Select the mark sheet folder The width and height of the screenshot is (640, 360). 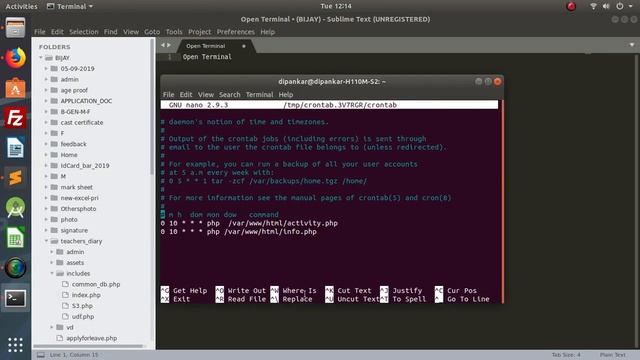(76, 187)
